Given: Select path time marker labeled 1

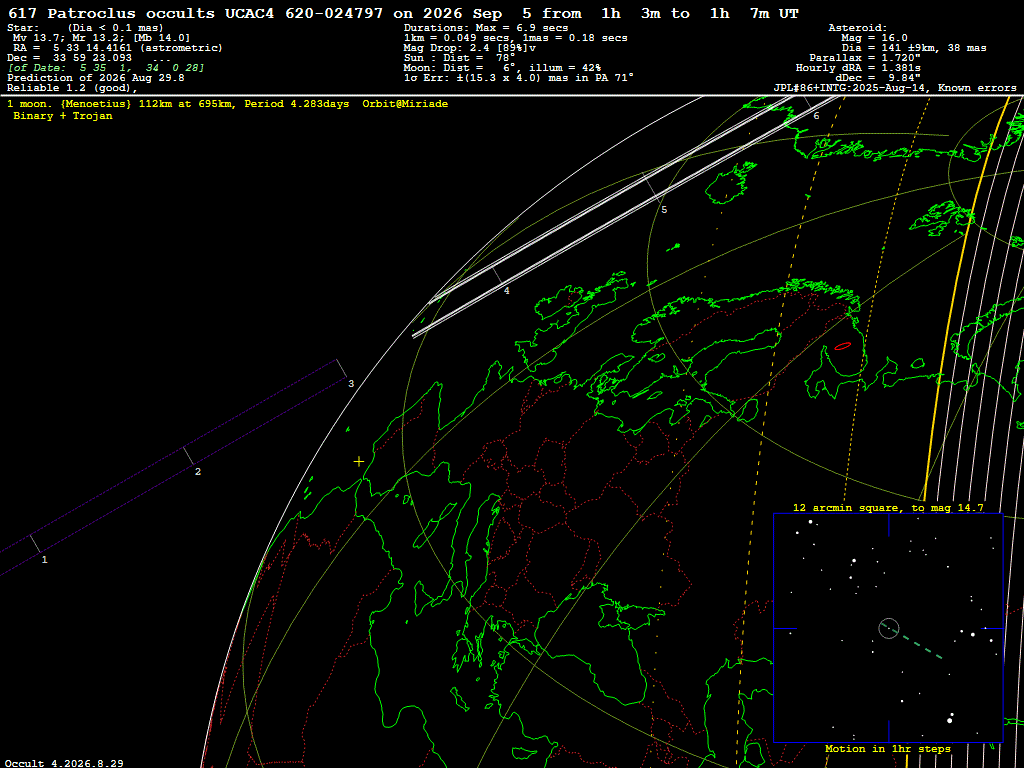Looking at the screenshot, I should [x=44, y=560].
